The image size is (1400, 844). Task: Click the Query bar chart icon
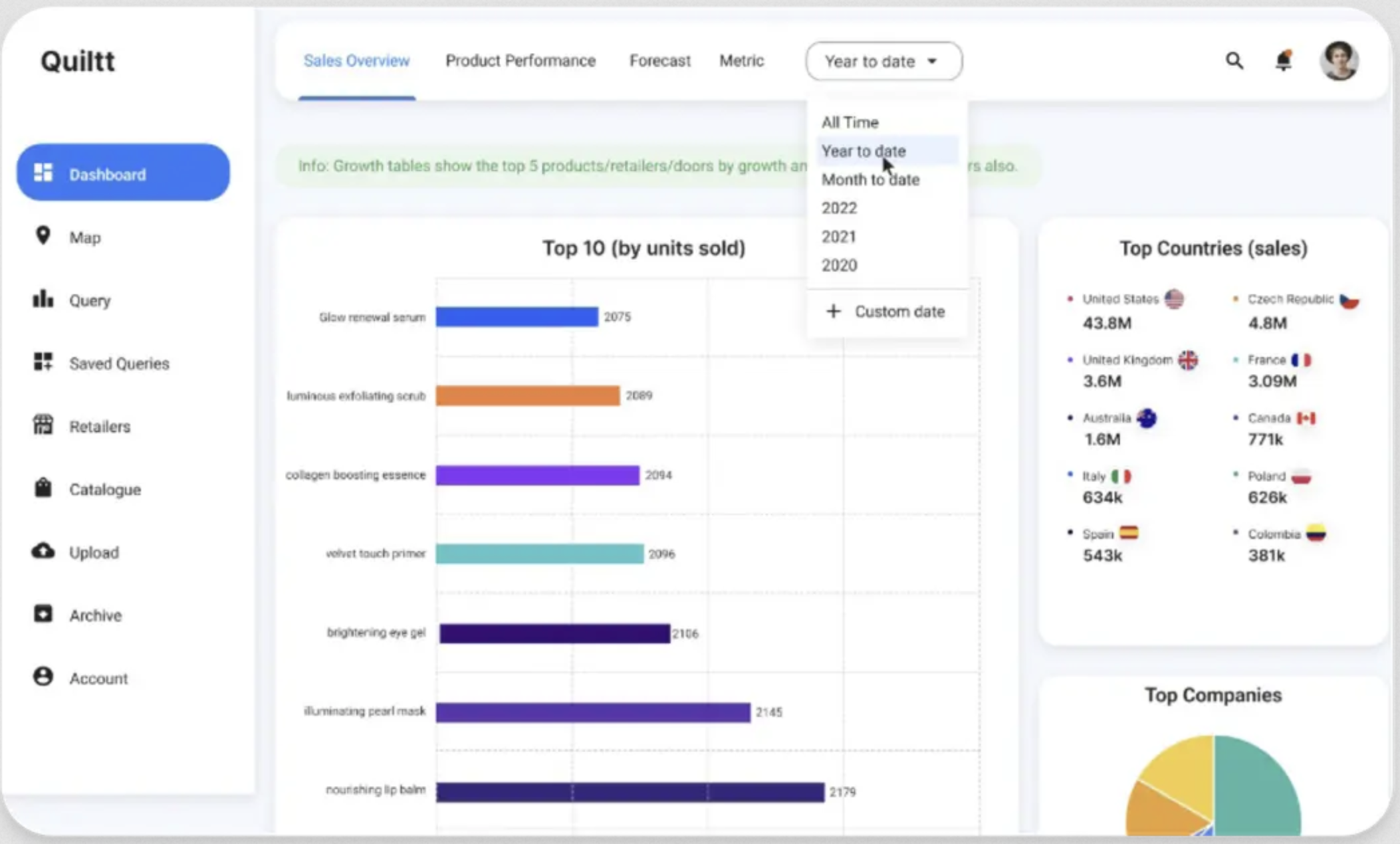click(43, 299)
